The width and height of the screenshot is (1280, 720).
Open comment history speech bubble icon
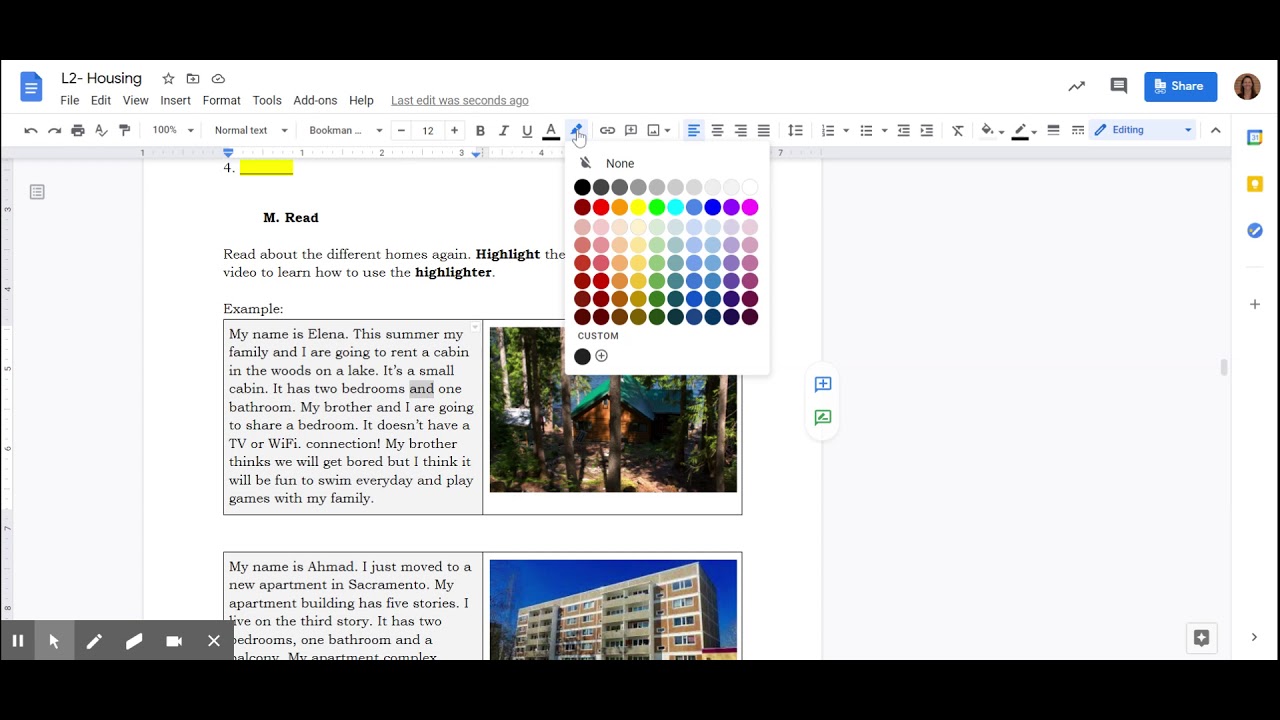(x=1119, y=86)
